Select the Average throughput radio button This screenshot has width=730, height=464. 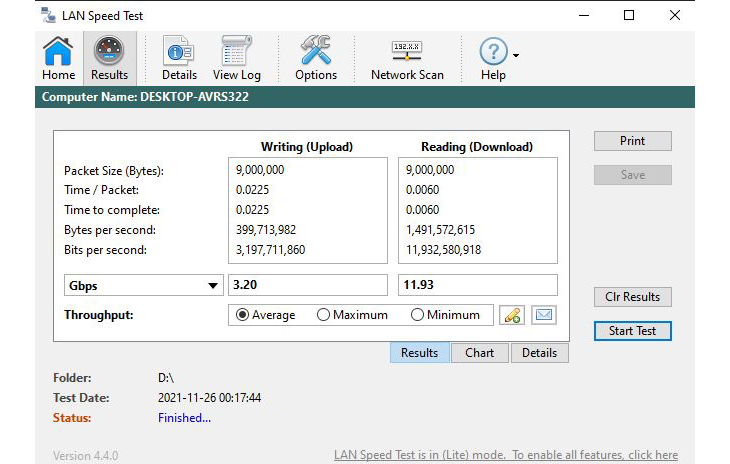coord(242,315)
